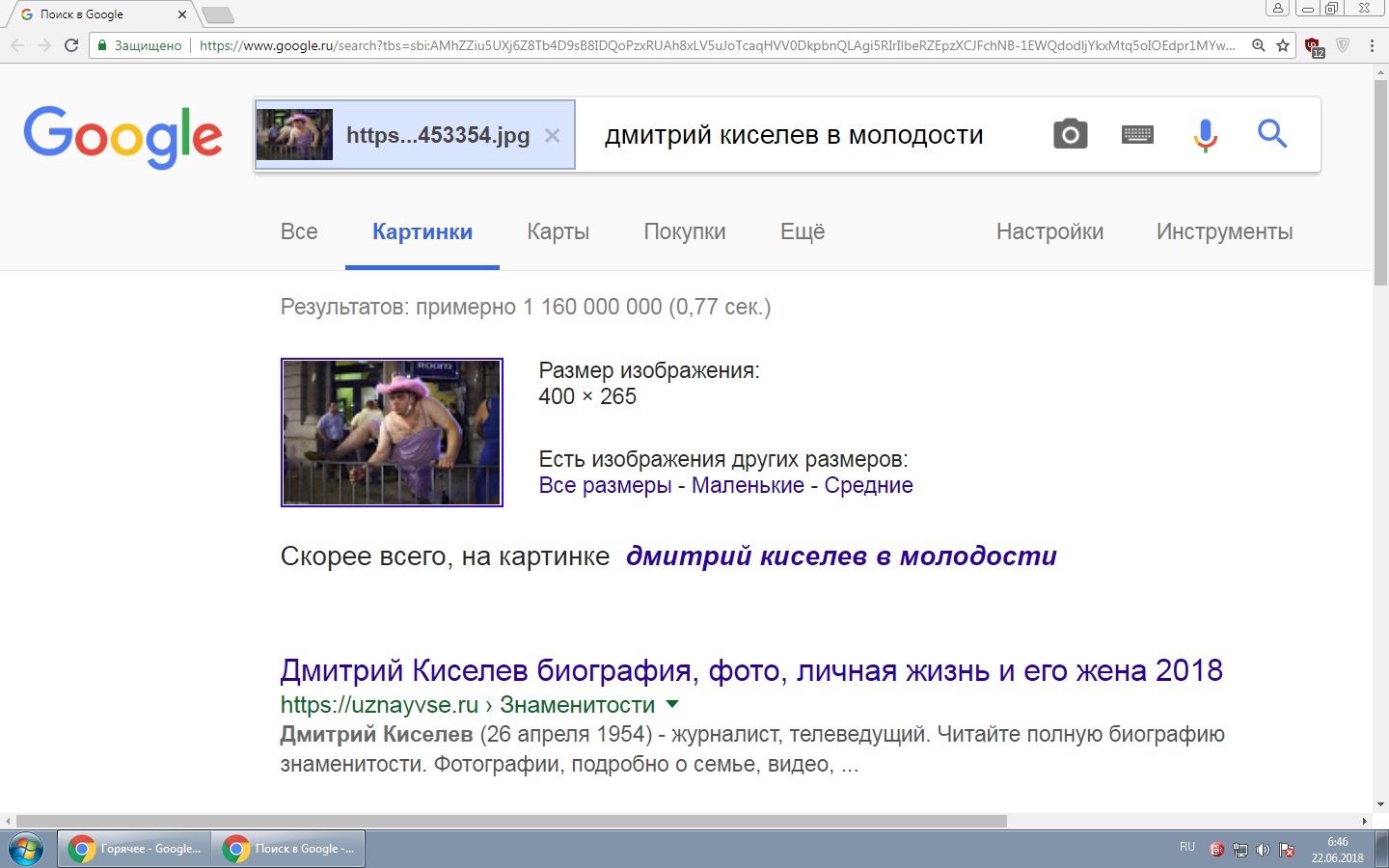Open Chrome's three-dot menu
The width and height of the screenshot is (1389, 868).
1372,45
